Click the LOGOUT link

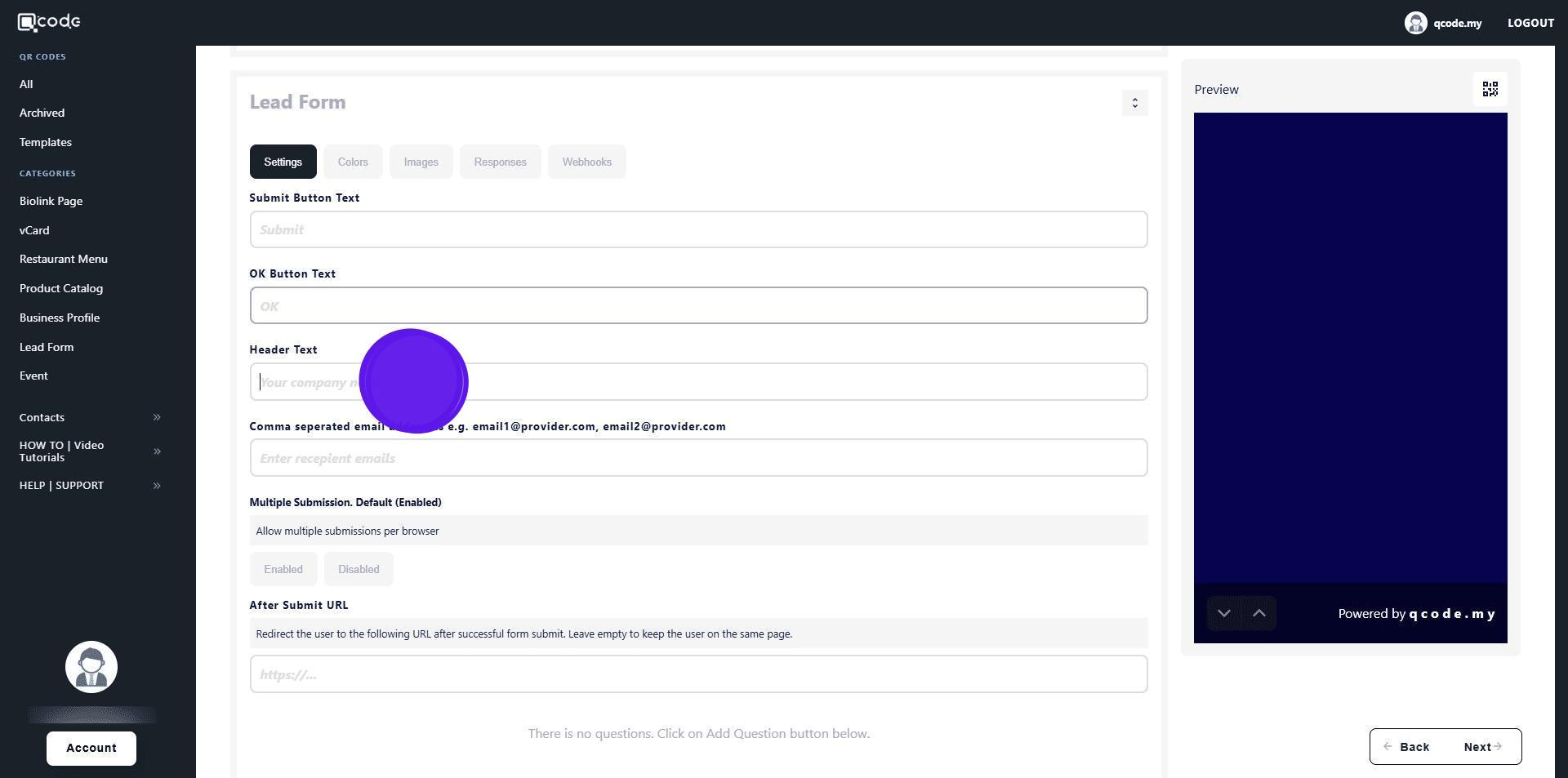(x=1530, y=23)
